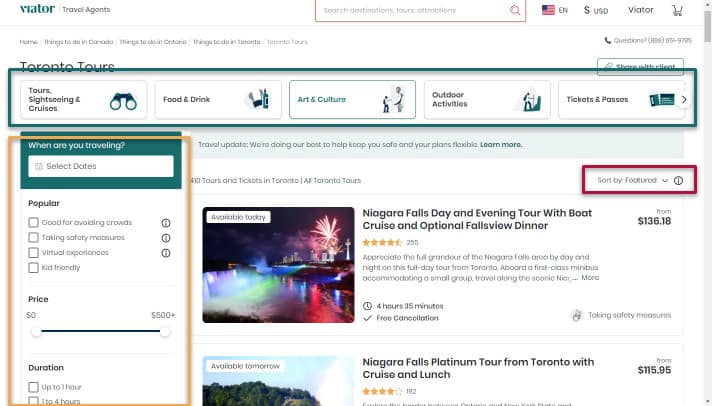Click the US flag language icon
This screenshot has height=406, width=712.
point(548,10)
